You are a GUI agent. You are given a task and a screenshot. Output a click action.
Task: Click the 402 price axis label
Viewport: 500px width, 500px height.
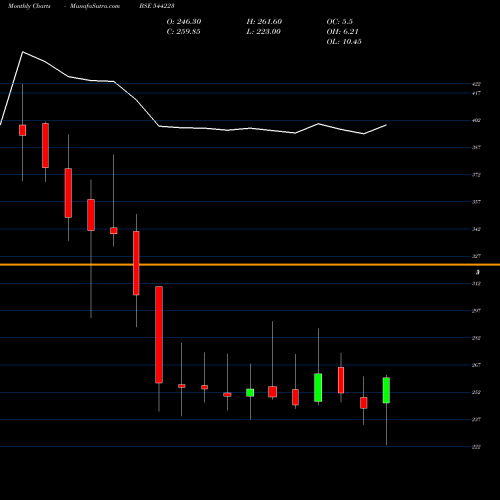pos(476,120)
